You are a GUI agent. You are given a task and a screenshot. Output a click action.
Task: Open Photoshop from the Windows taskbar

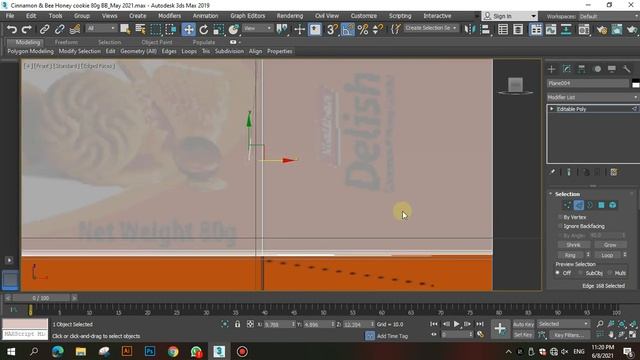pyautogui.click(x=150, y=351)
